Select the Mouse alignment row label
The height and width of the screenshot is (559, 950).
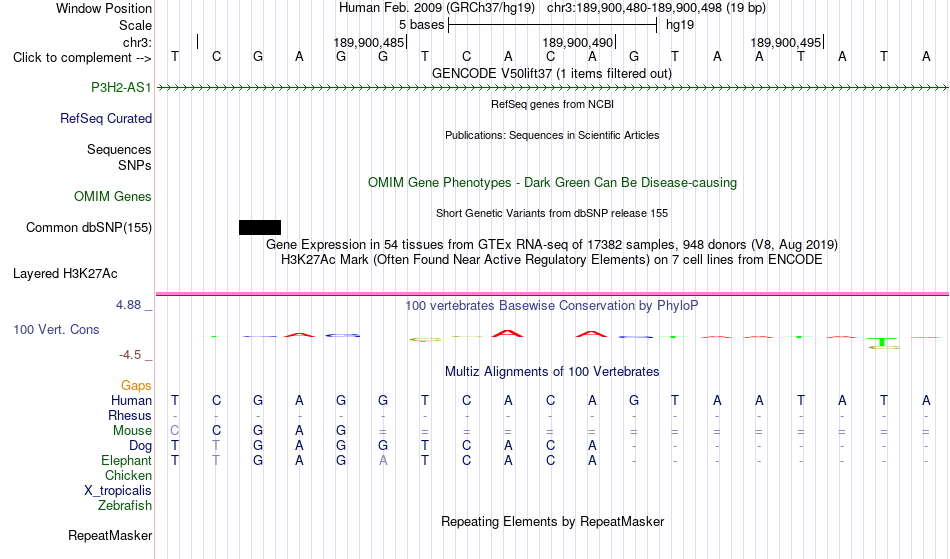click(x=132, y=431)
